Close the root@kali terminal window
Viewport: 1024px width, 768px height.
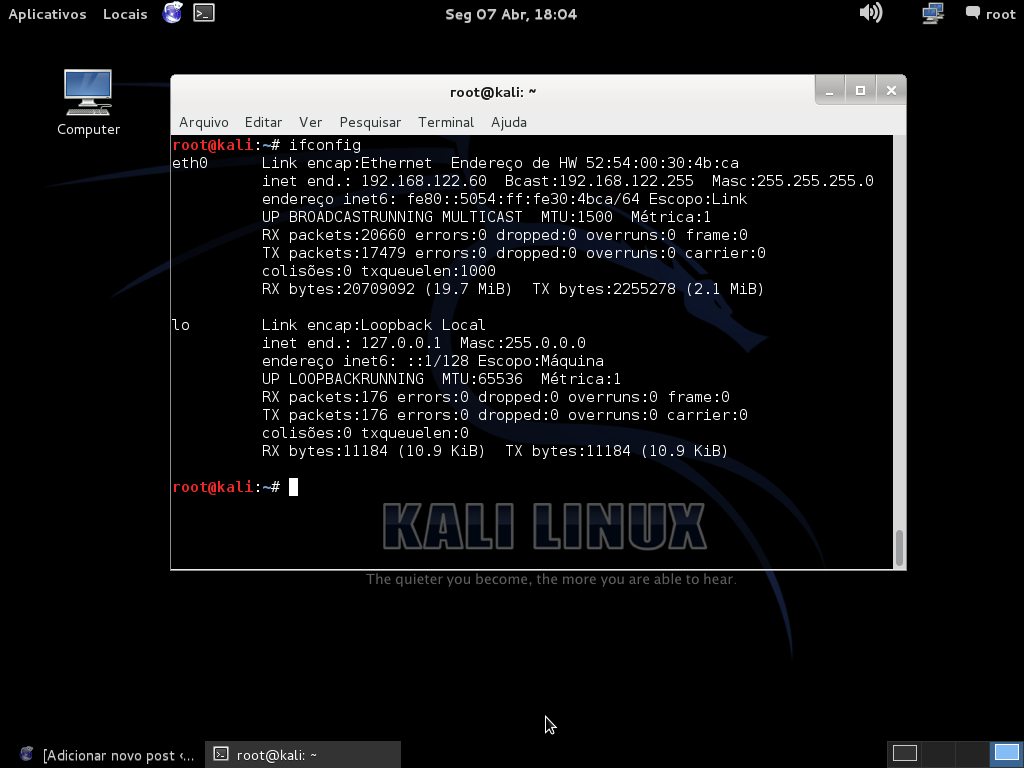891,91
